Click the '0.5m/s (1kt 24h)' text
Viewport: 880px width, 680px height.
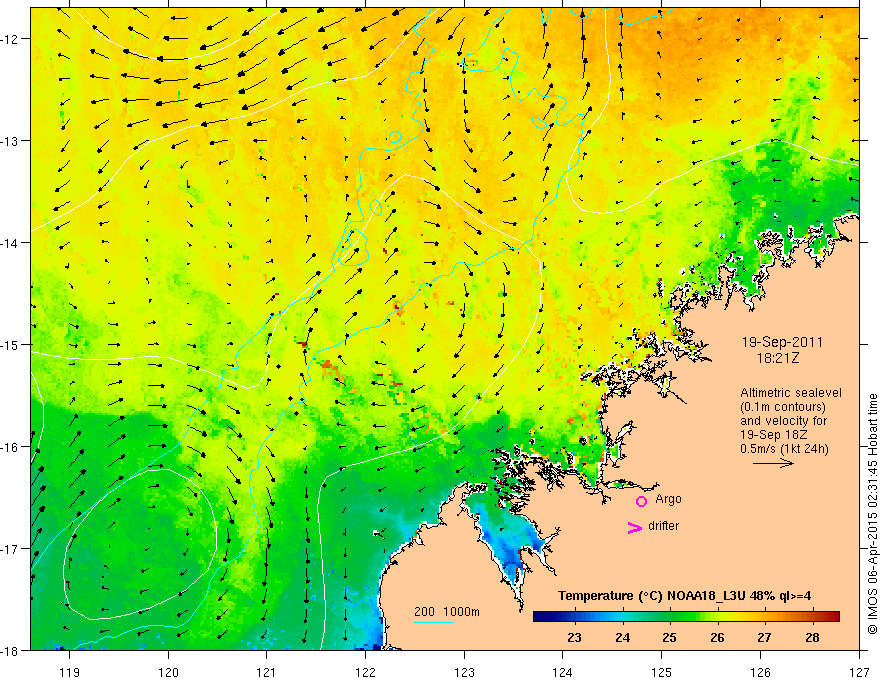784,448
